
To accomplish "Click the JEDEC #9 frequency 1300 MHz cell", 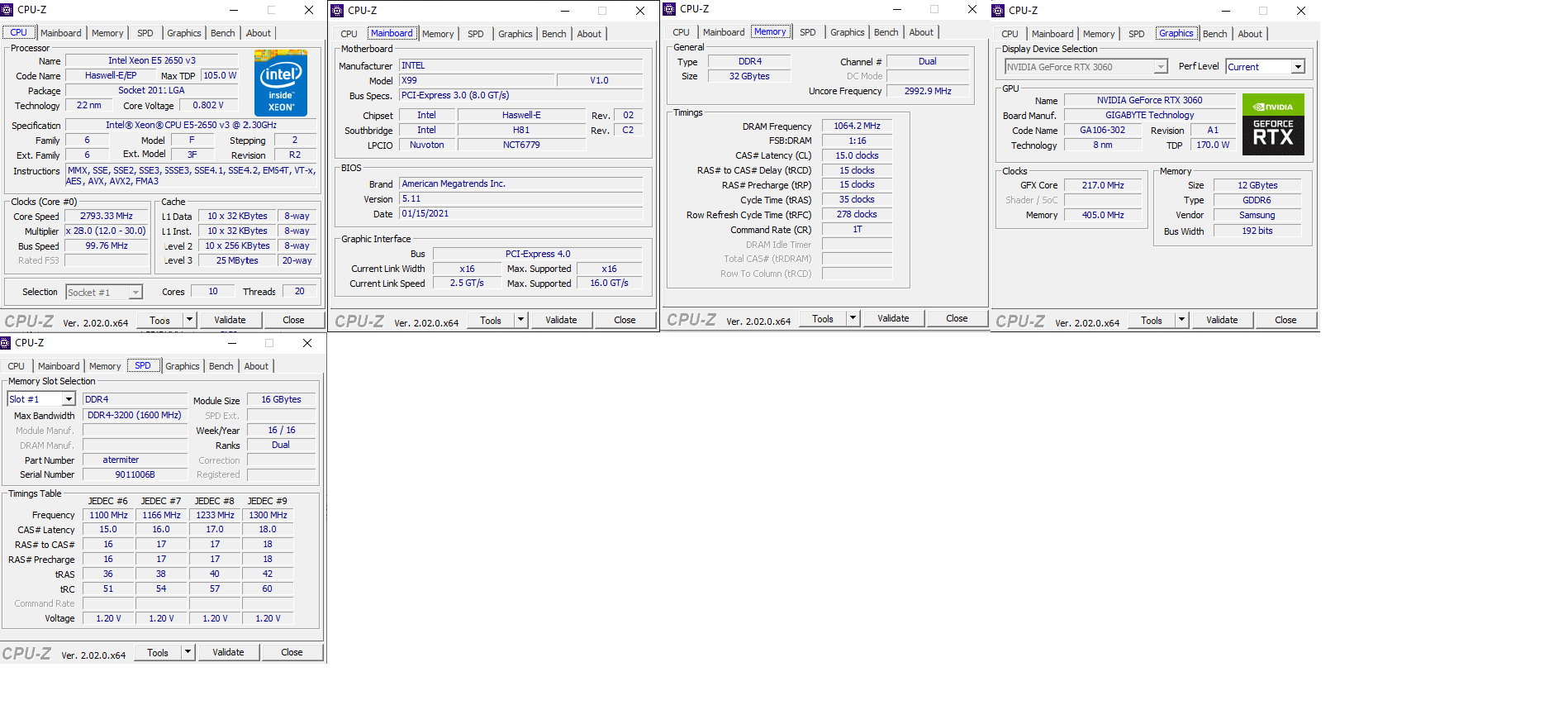I will point(268,515).
